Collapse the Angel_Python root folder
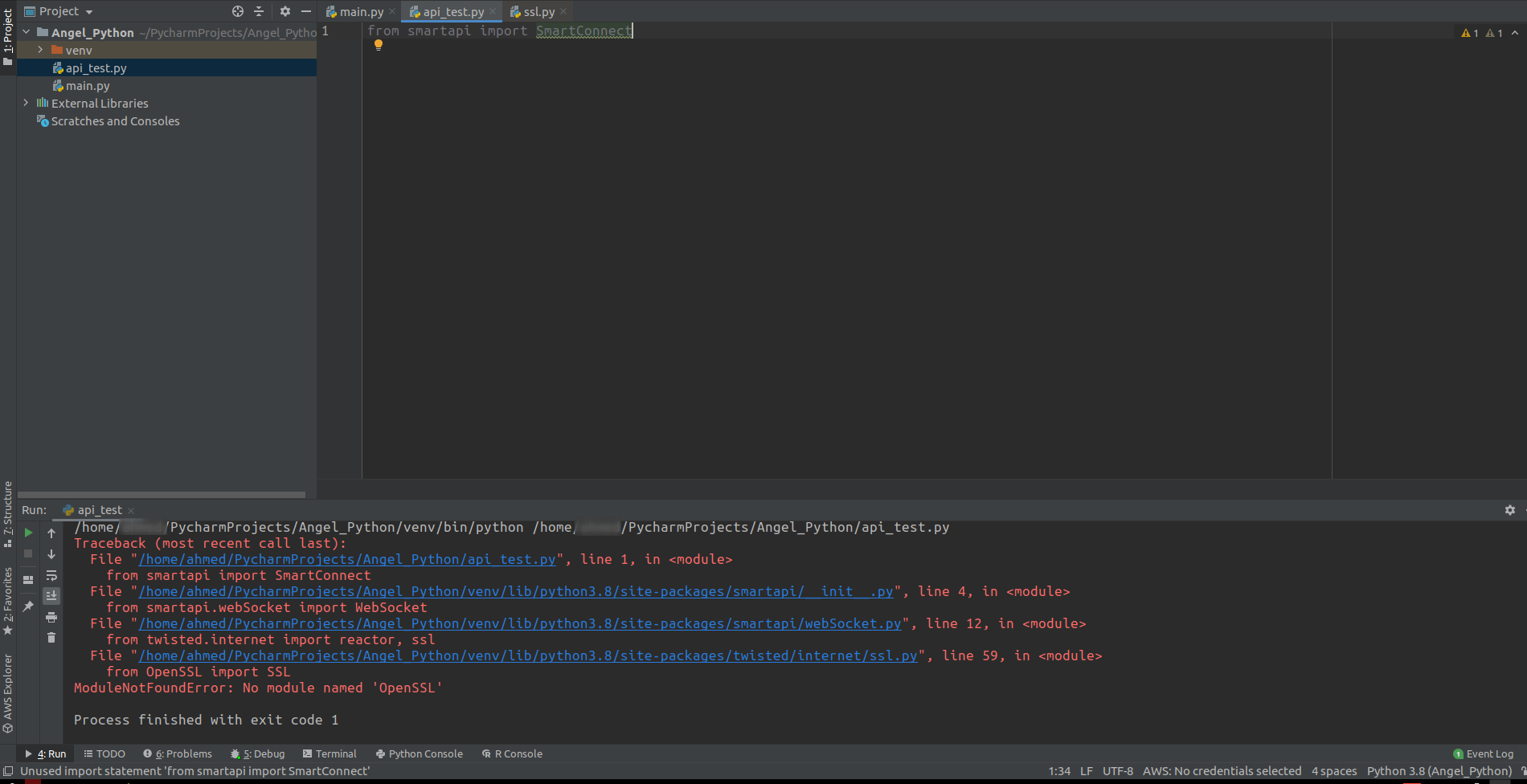The image size is (1527, 784). click(x=27, y=32)
